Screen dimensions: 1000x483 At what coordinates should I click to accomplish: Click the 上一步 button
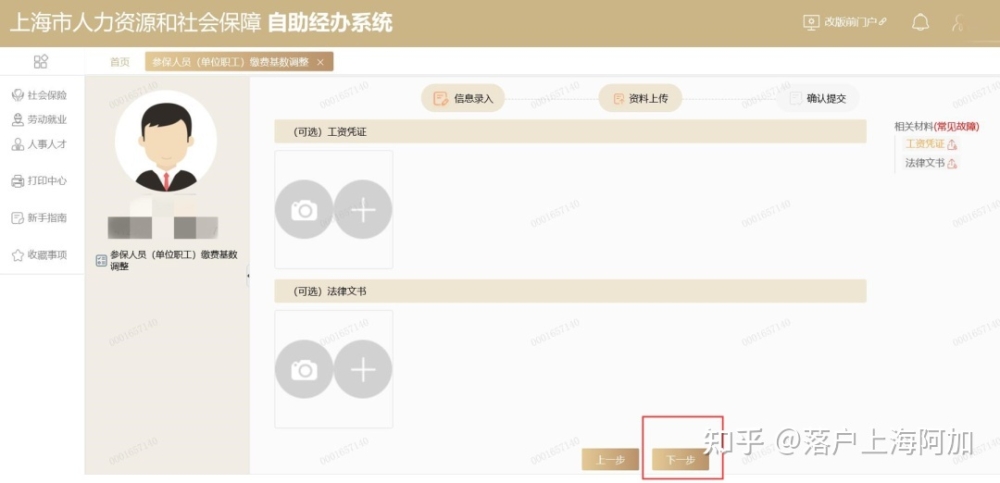coord(610,459)
